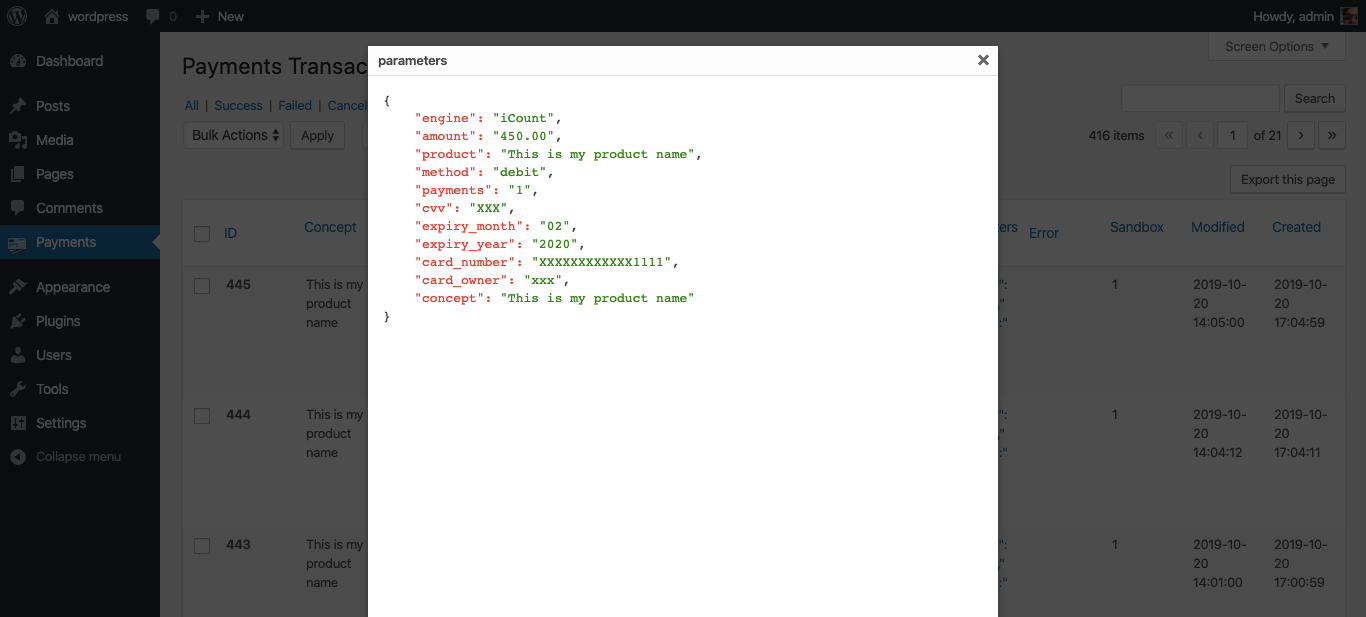Sort by the Modified column
The height and width of the screenshot is (617, 1366).
[1218, 227]
